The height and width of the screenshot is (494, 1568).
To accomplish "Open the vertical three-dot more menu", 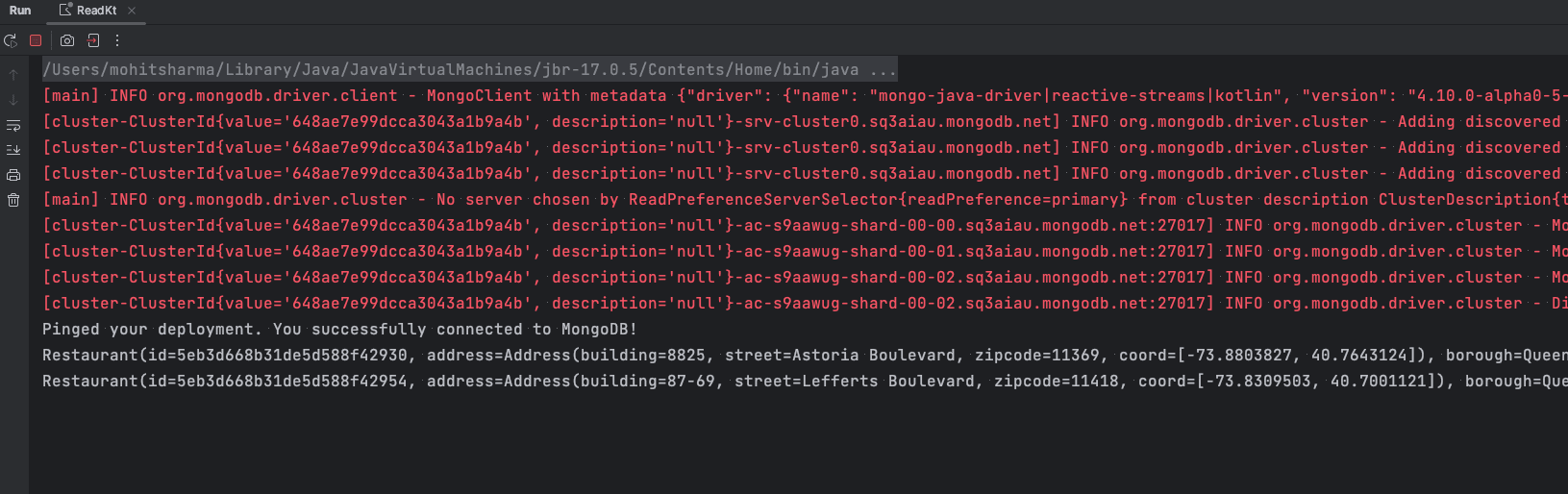I will [x=117, y=40].
